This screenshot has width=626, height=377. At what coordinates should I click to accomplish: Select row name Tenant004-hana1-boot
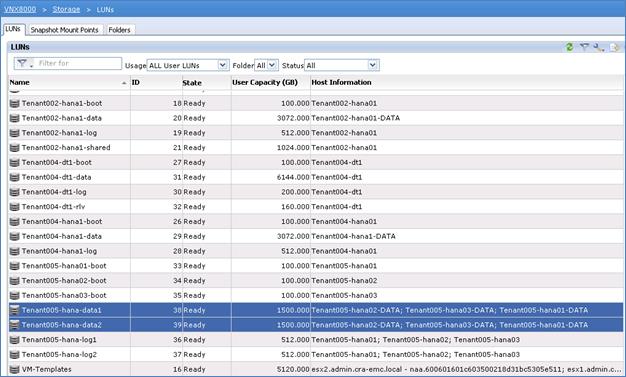pyautogui.click(x=62, y=222)
